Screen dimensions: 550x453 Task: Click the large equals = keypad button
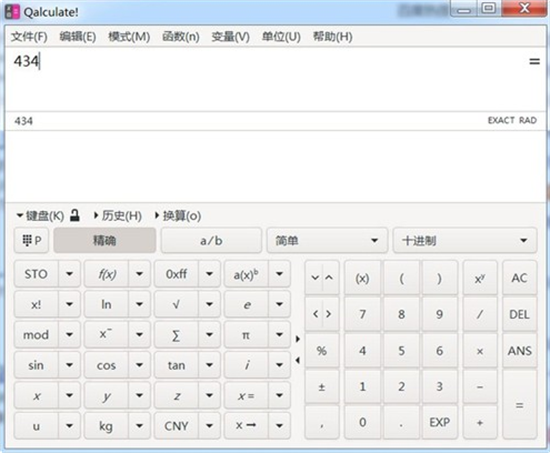[x=519, y=405]
